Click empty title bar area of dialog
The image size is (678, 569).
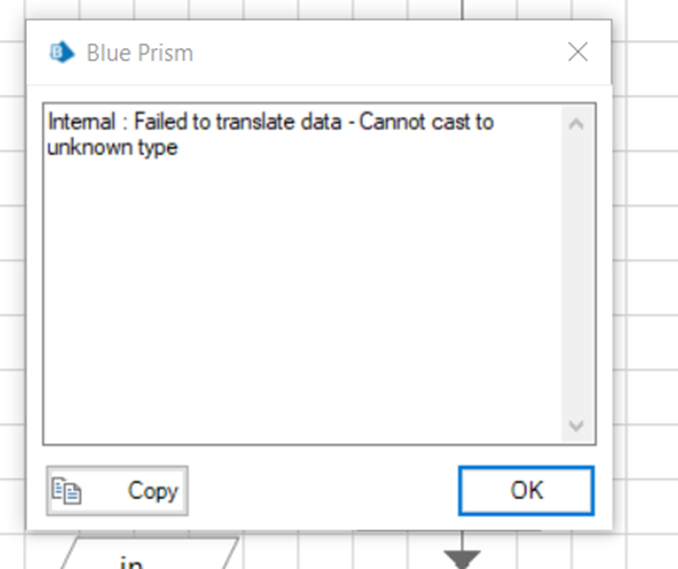coord(380,53)
